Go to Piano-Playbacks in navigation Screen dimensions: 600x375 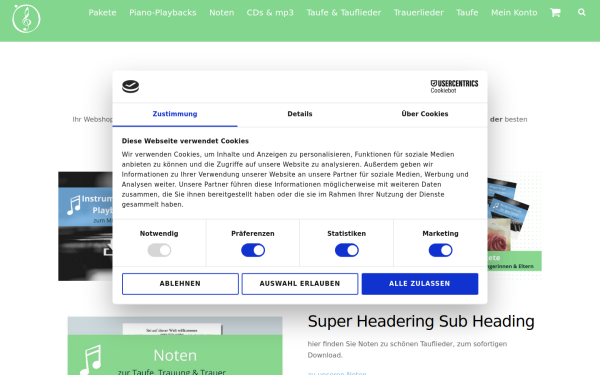163,13
